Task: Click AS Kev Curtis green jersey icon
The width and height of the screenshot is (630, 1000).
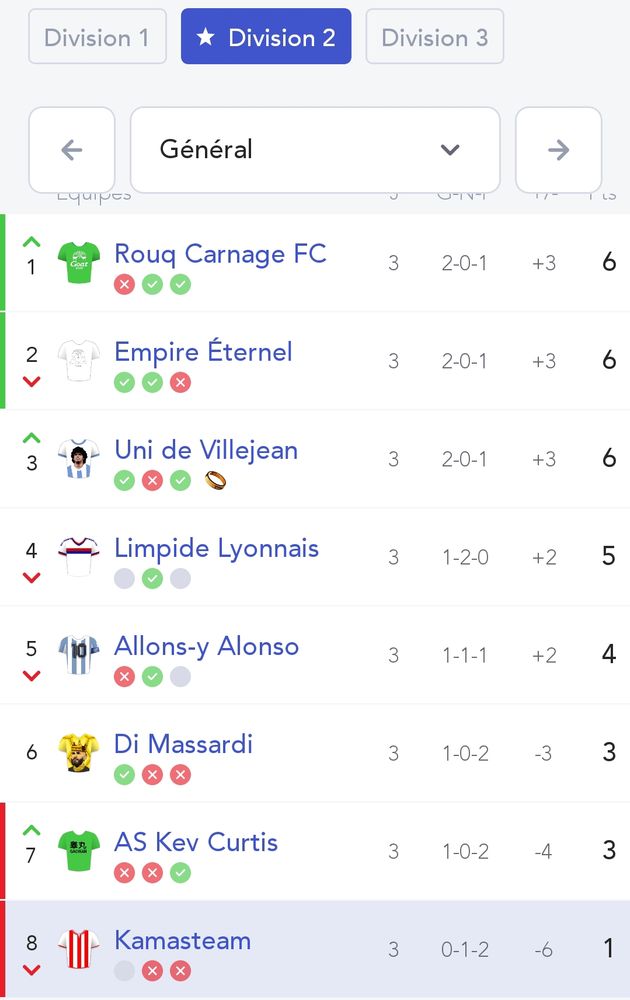Action: tap(78, 851)
